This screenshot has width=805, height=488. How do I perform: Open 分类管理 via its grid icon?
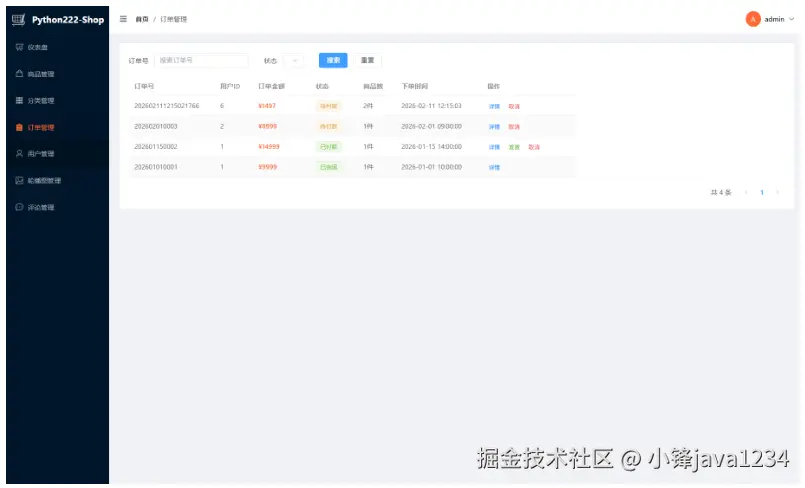pos(20,101)
